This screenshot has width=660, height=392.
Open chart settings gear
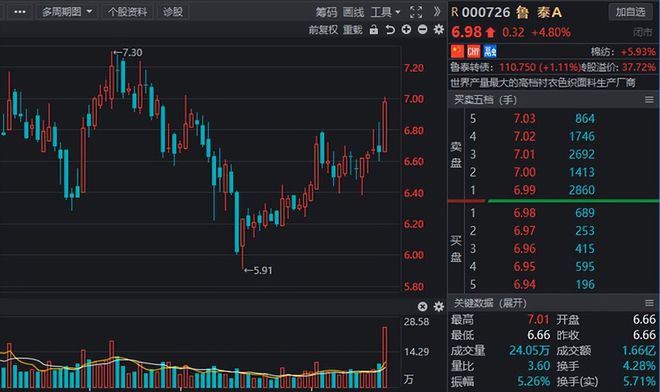439,29
